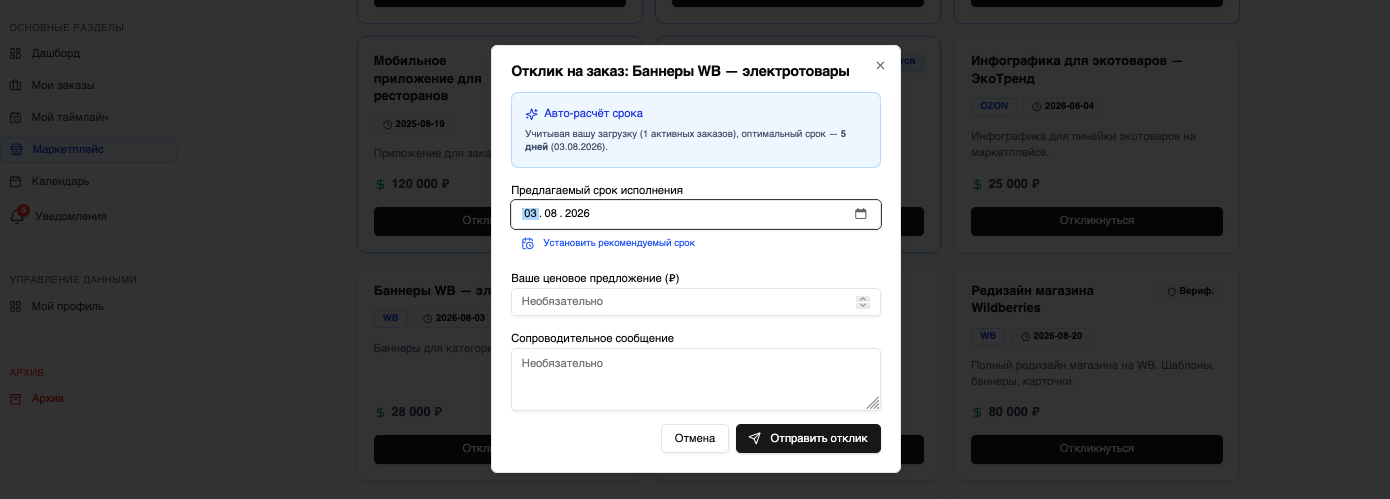Open the calendar picker in date field

tap(860, 213)
